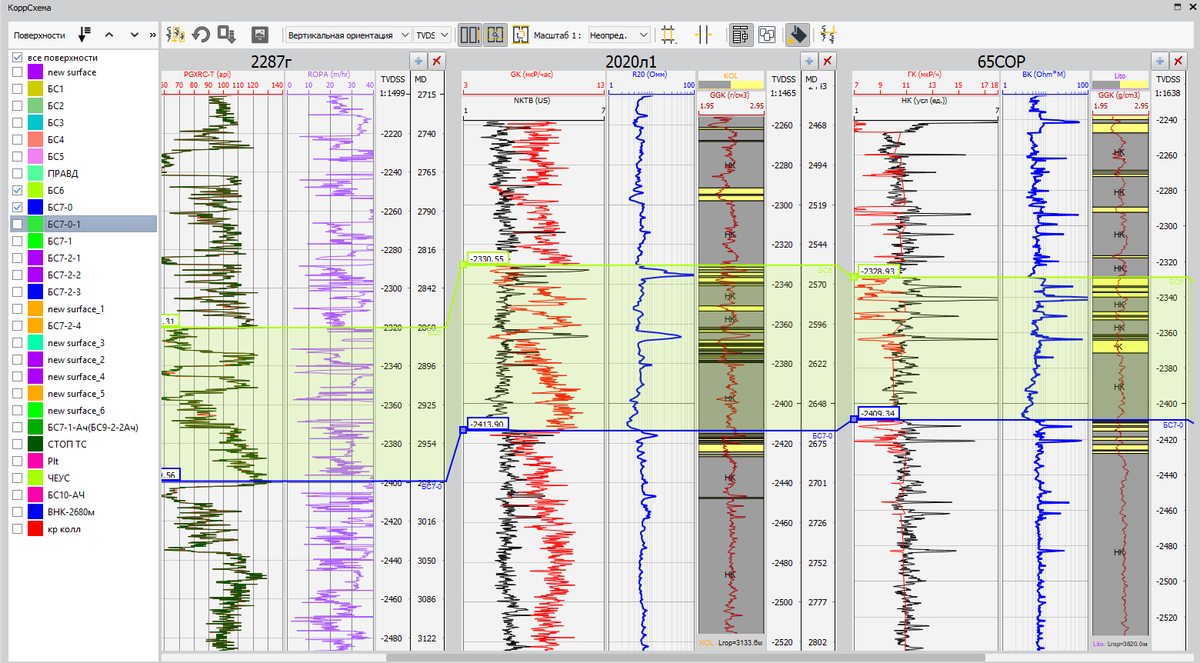The width and height of the screenshot is (1200, 663).
Task: Select the 'ВНК-2680м' surface in list
Action: [x=72, y=512]
